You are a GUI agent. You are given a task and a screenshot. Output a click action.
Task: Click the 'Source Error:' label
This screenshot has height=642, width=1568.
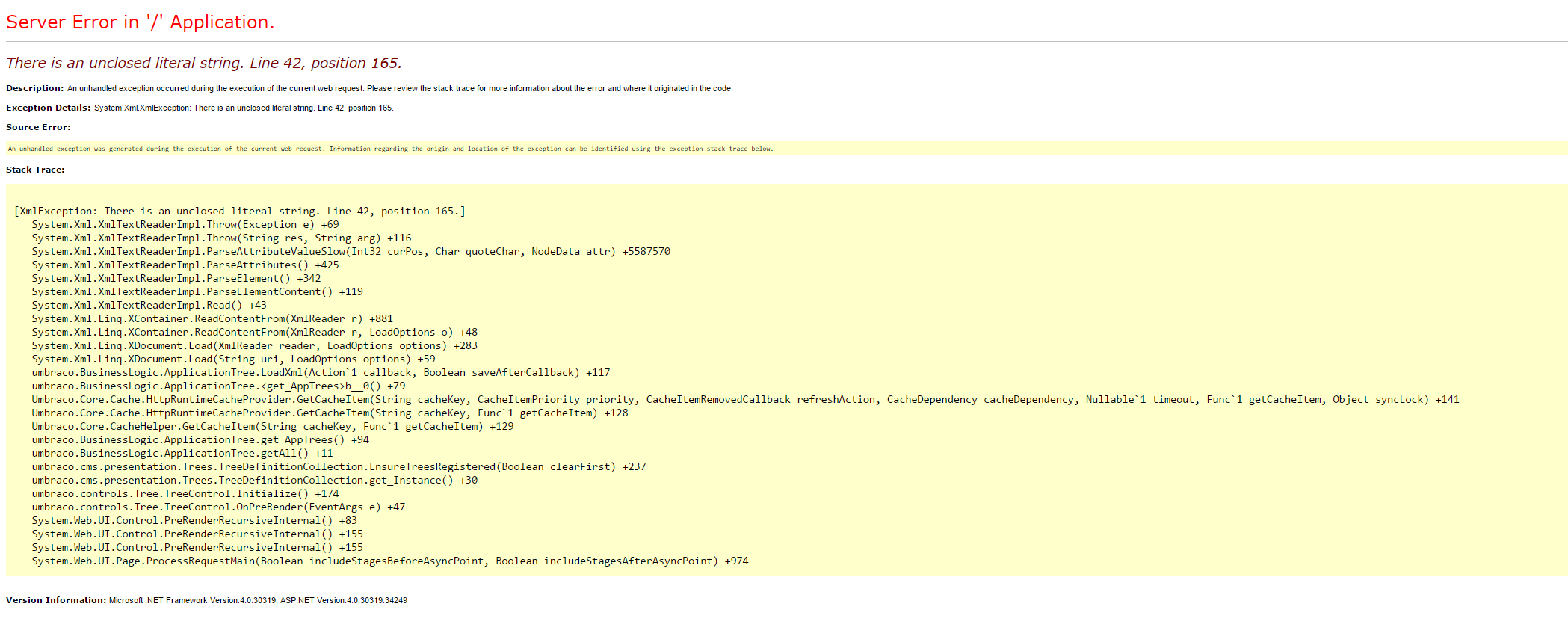pyautogui.click(x=38, y=127)
